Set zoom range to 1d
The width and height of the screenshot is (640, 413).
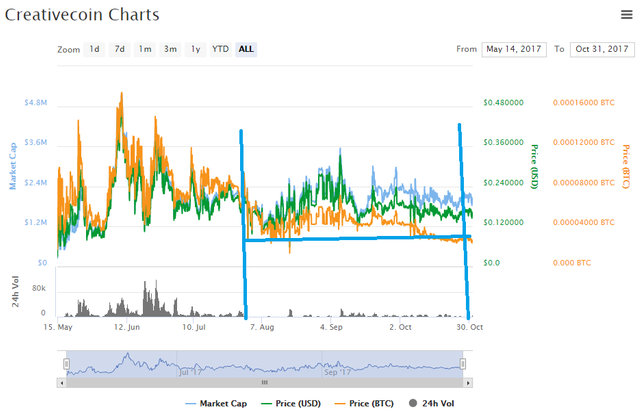94,49
